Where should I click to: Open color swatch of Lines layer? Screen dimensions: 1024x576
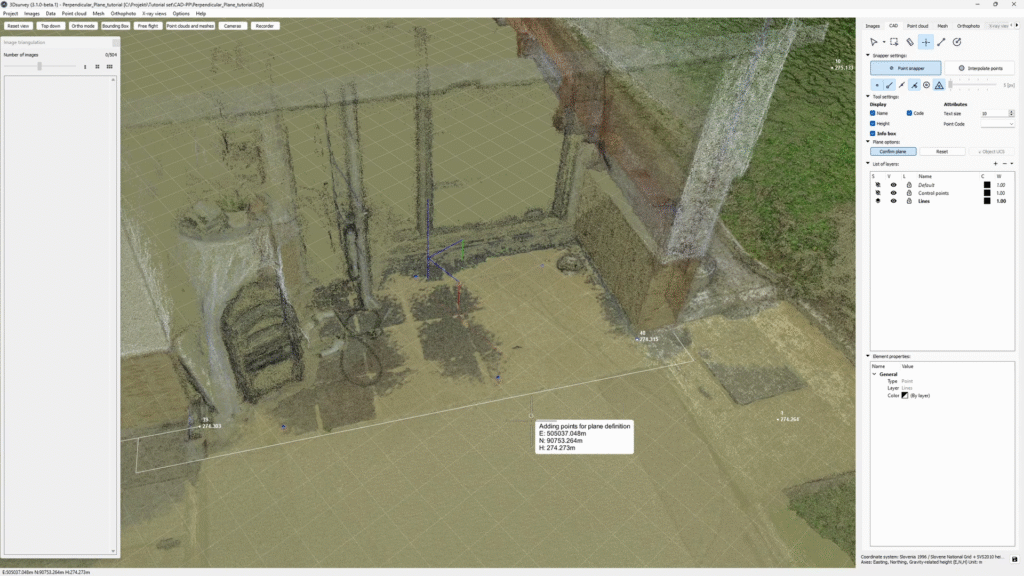(x=987, y=201)
